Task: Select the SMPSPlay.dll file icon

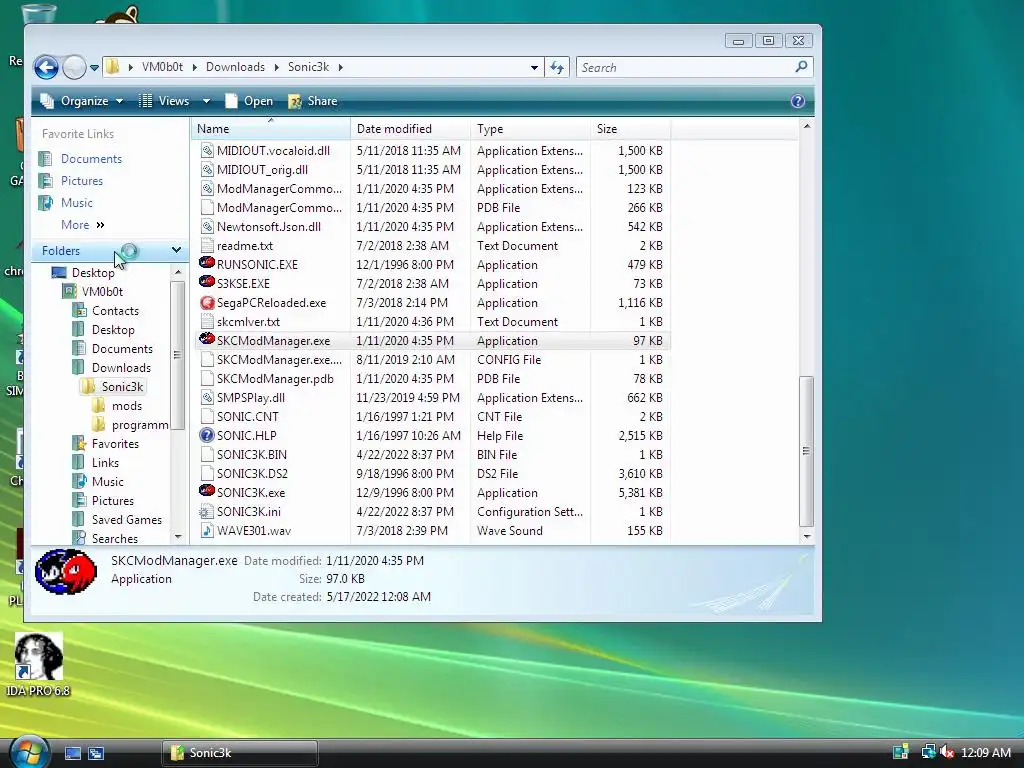Action: point(207,397)
